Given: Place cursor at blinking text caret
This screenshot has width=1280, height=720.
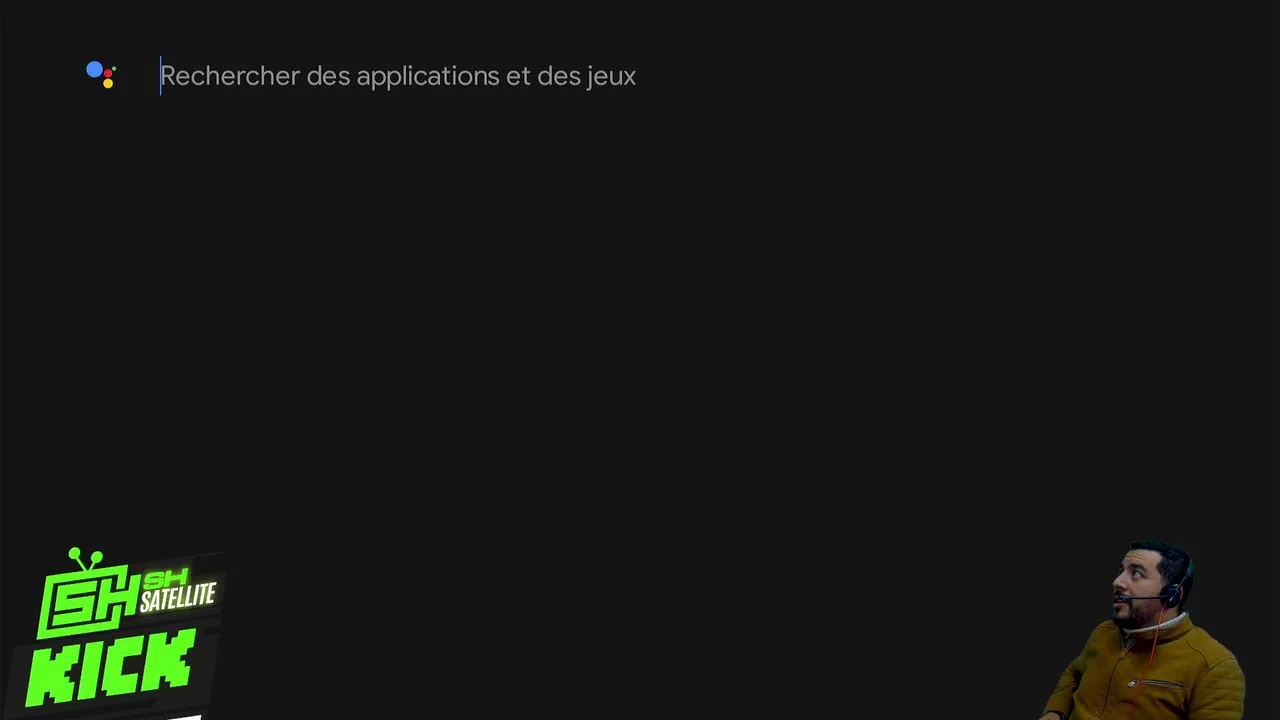Looking at the screenshot, I should tap(160, 76).
